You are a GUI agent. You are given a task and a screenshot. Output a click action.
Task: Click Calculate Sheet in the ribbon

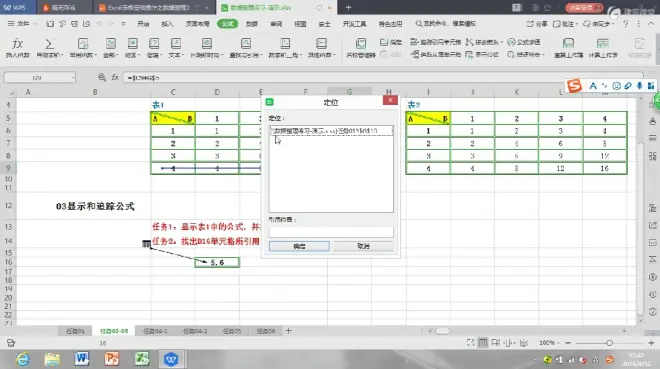tap(603, 47)
